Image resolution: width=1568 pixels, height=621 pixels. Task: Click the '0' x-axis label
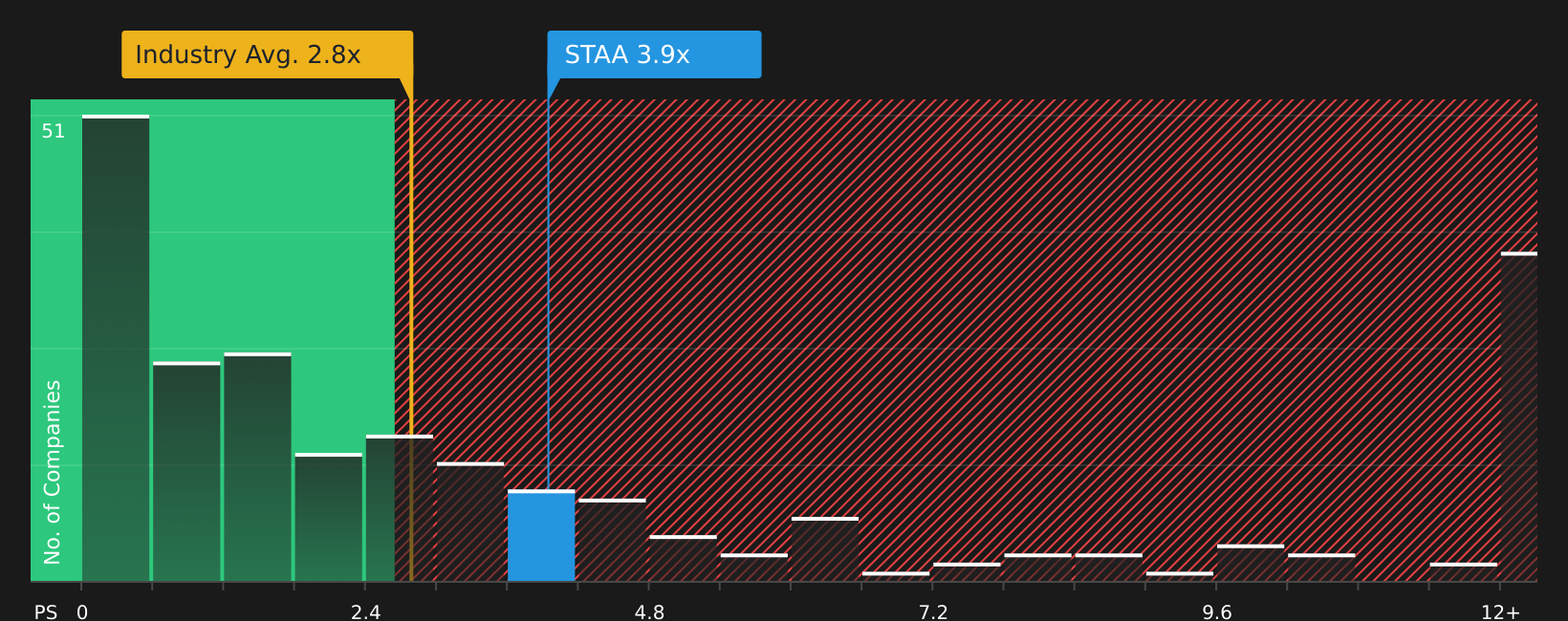(82, 611)
